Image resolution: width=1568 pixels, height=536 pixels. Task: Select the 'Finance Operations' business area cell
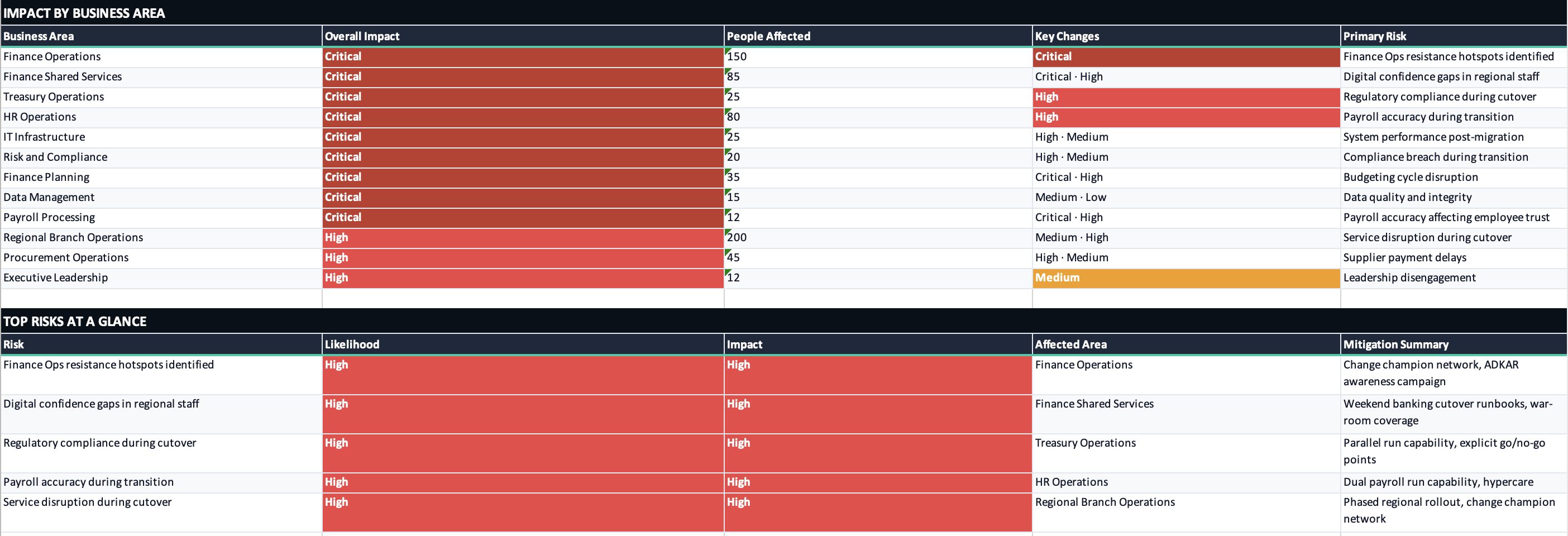(161, 56)
